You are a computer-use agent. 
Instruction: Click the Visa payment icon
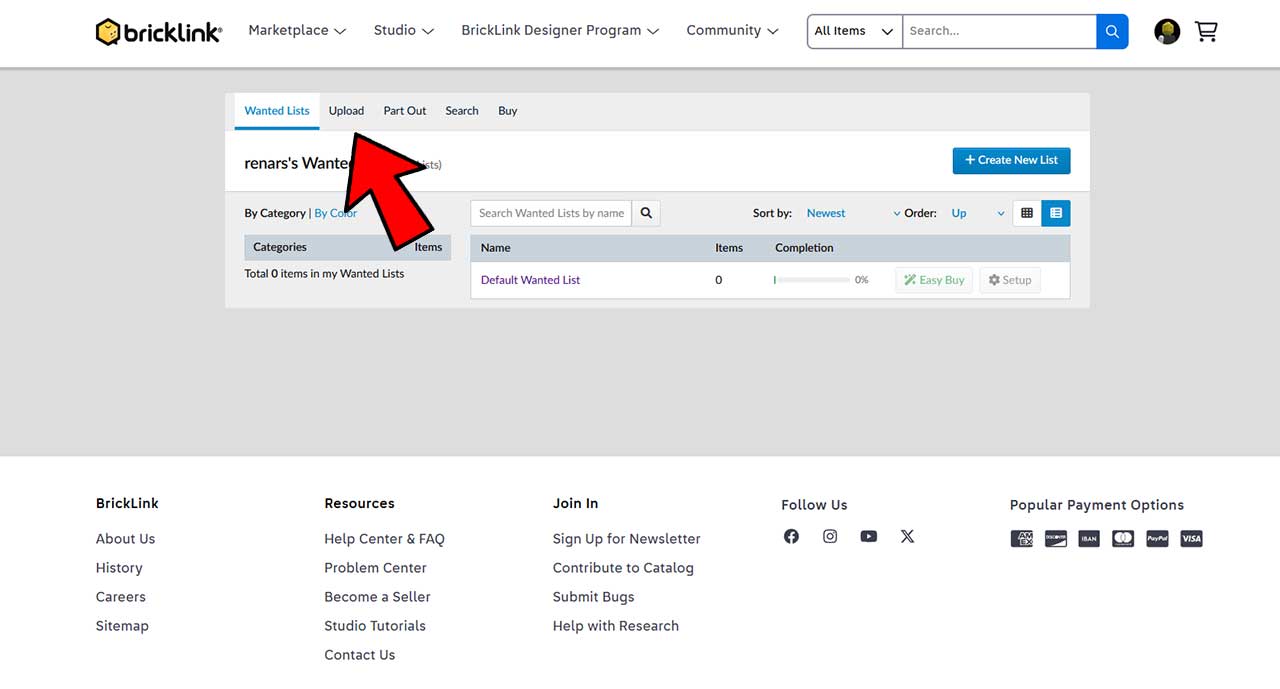pyautogui.click(x=1191, y=539)
